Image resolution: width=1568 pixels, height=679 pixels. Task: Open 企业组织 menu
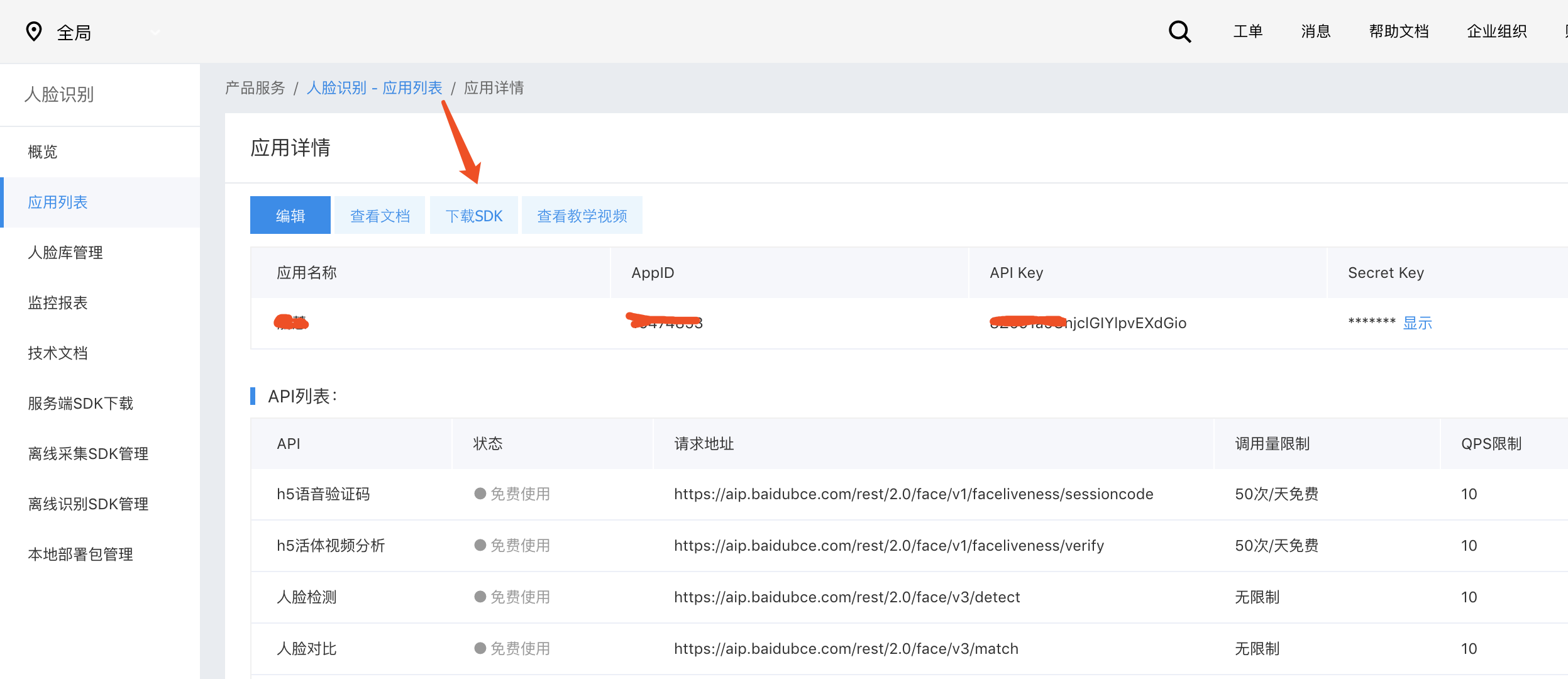[1496, 31]
